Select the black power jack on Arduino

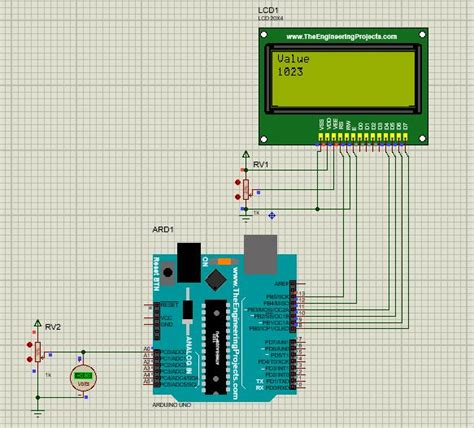pos(189,263)
